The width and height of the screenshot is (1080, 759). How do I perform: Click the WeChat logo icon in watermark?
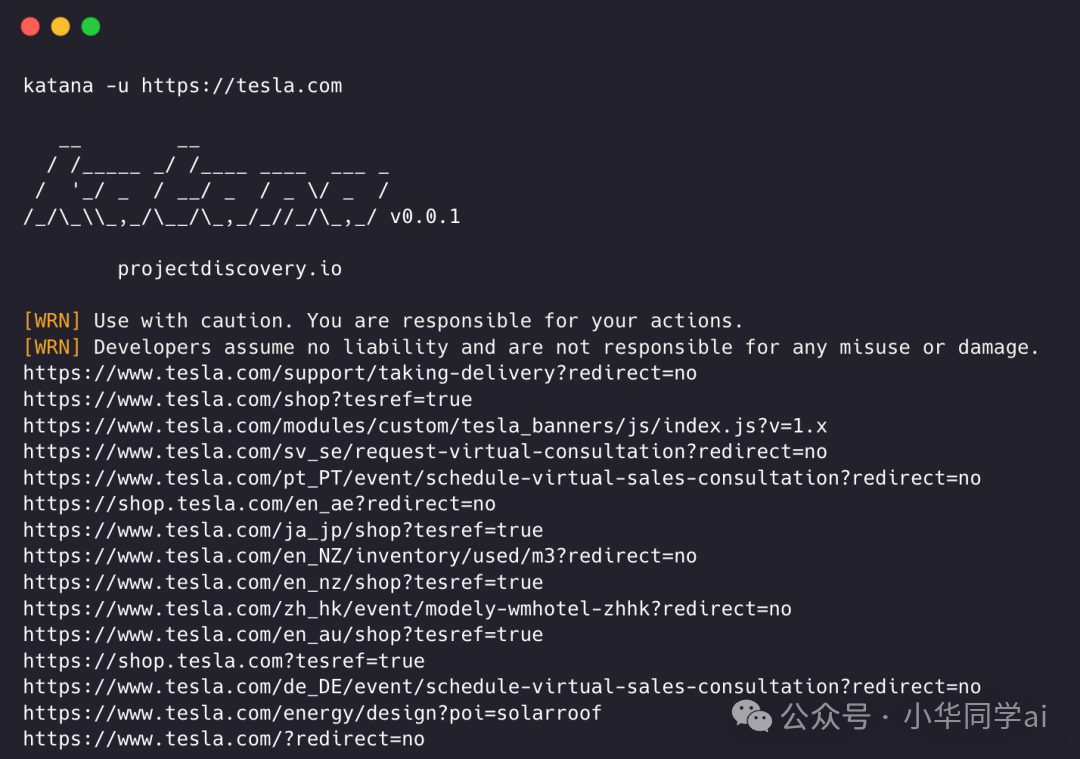751,715
